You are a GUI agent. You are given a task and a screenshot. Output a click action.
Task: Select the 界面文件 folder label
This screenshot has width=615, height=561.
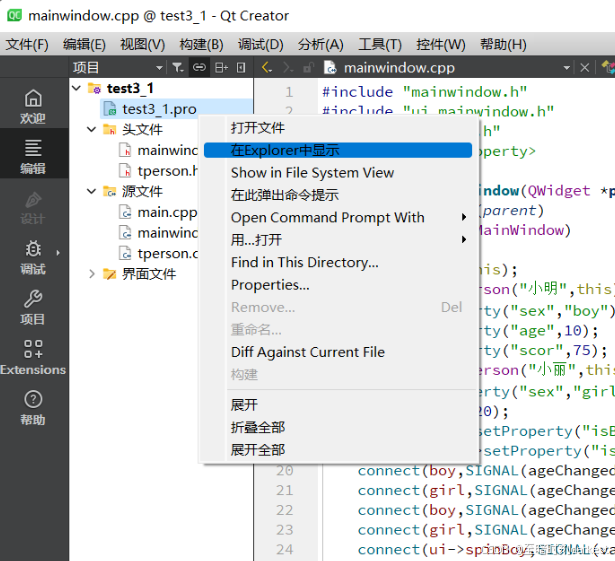pos(149,274)
